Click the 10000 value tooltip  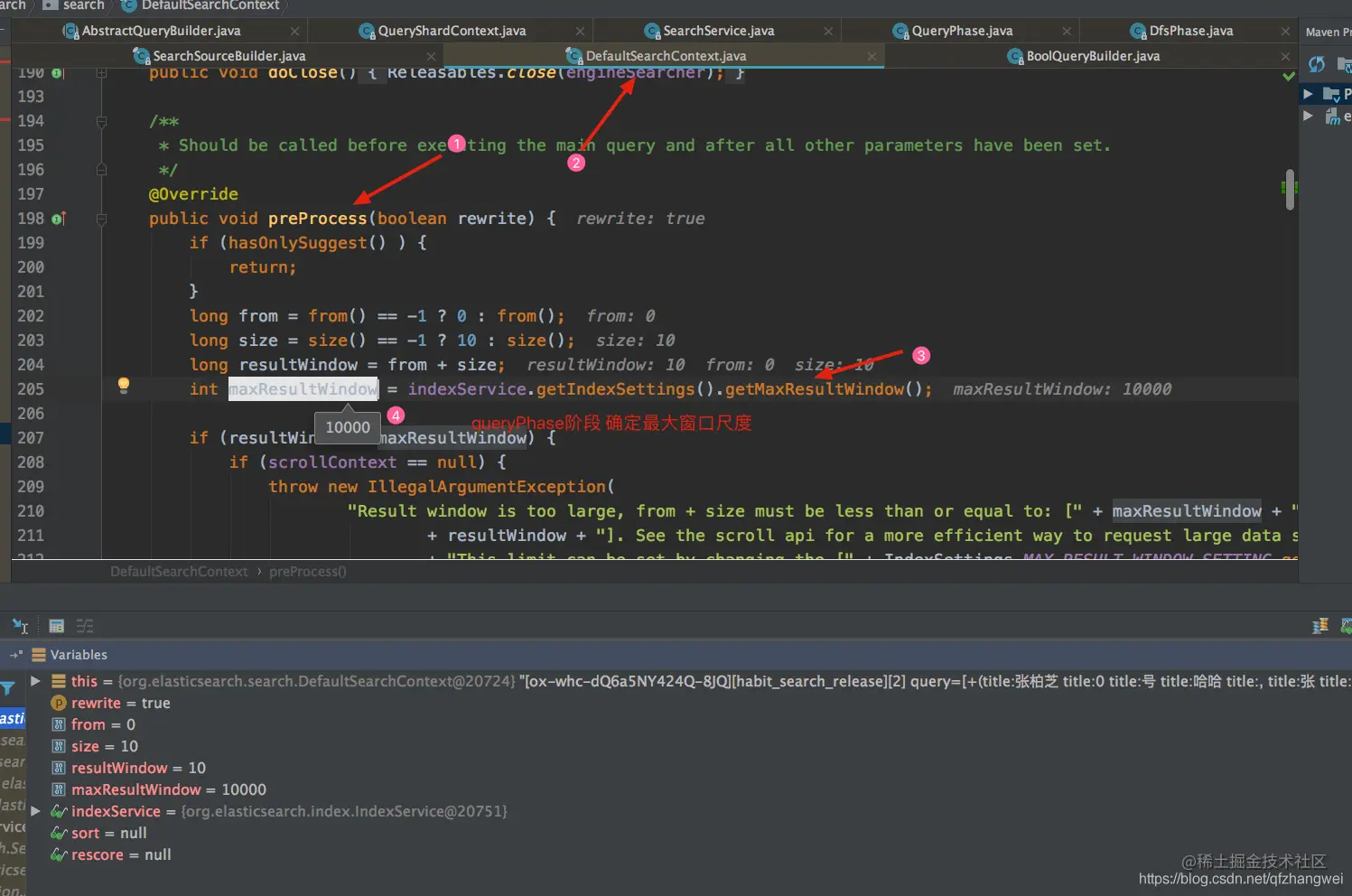click(348, 427)
